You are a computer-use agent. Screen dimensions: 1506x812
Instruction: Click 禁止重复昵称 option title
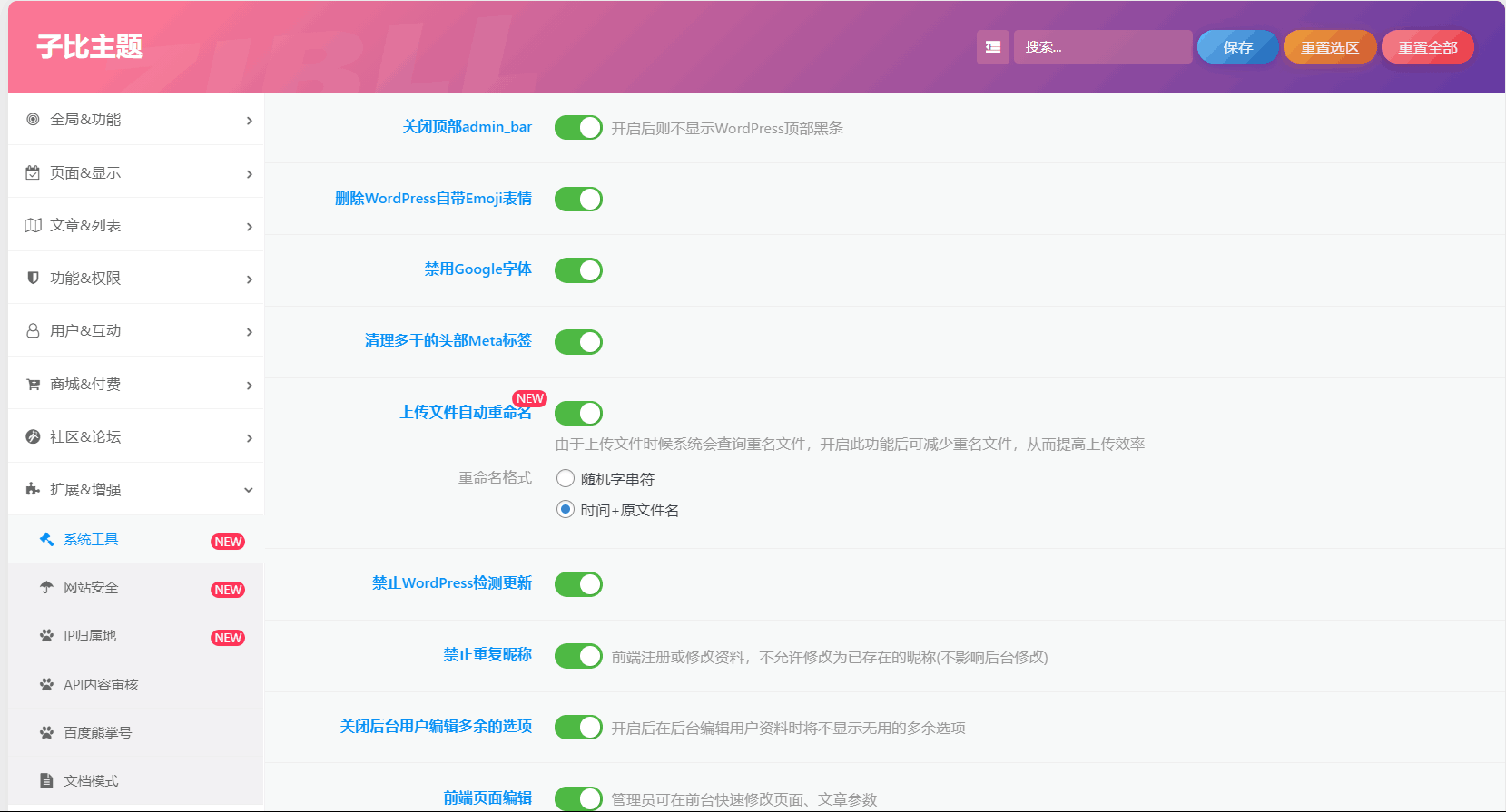(487, 654)
